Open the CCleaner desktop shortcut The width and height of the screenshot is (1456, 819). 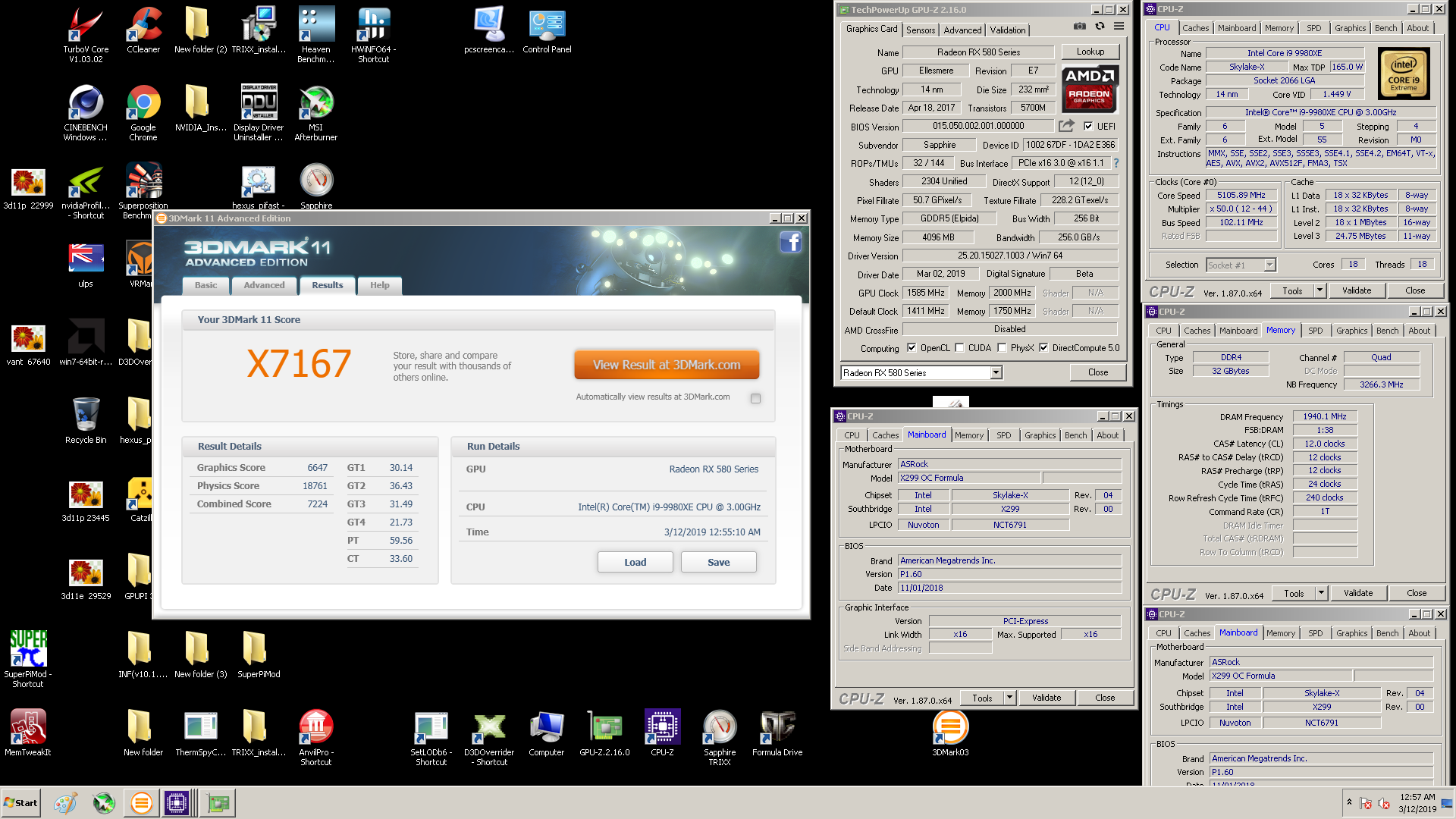tap(143, 30)
